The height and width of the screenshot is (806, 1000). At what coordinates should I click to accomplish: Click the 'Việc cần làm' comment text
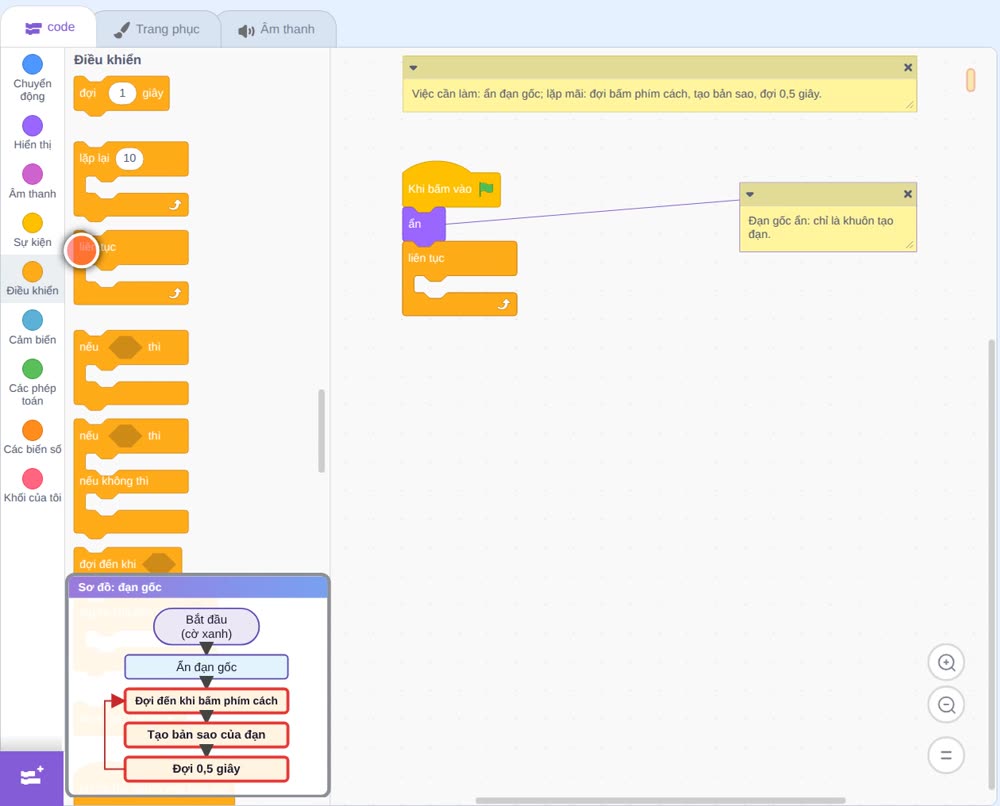click(x=616, y=94)
